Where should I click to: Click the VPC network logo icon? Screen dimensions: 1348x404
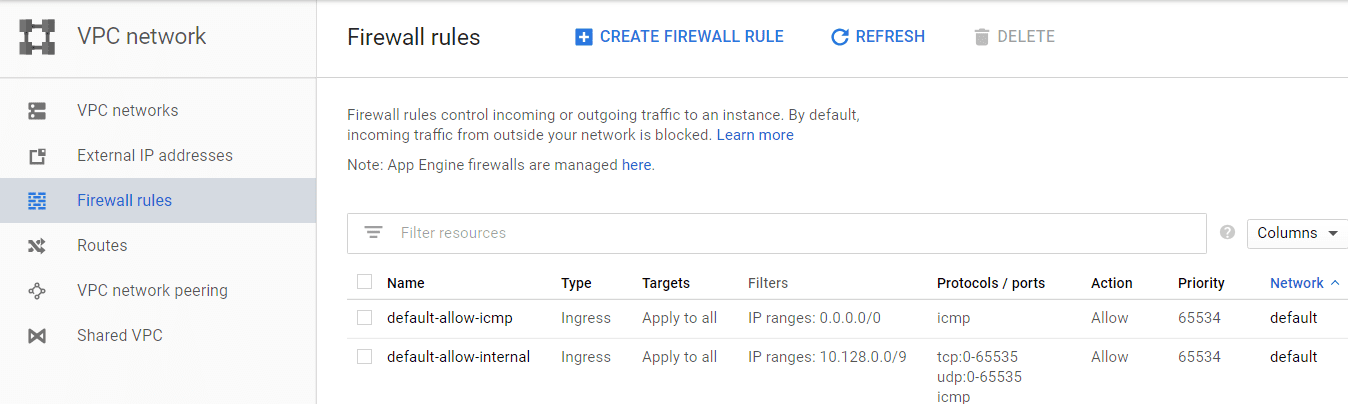pos(37,37)
